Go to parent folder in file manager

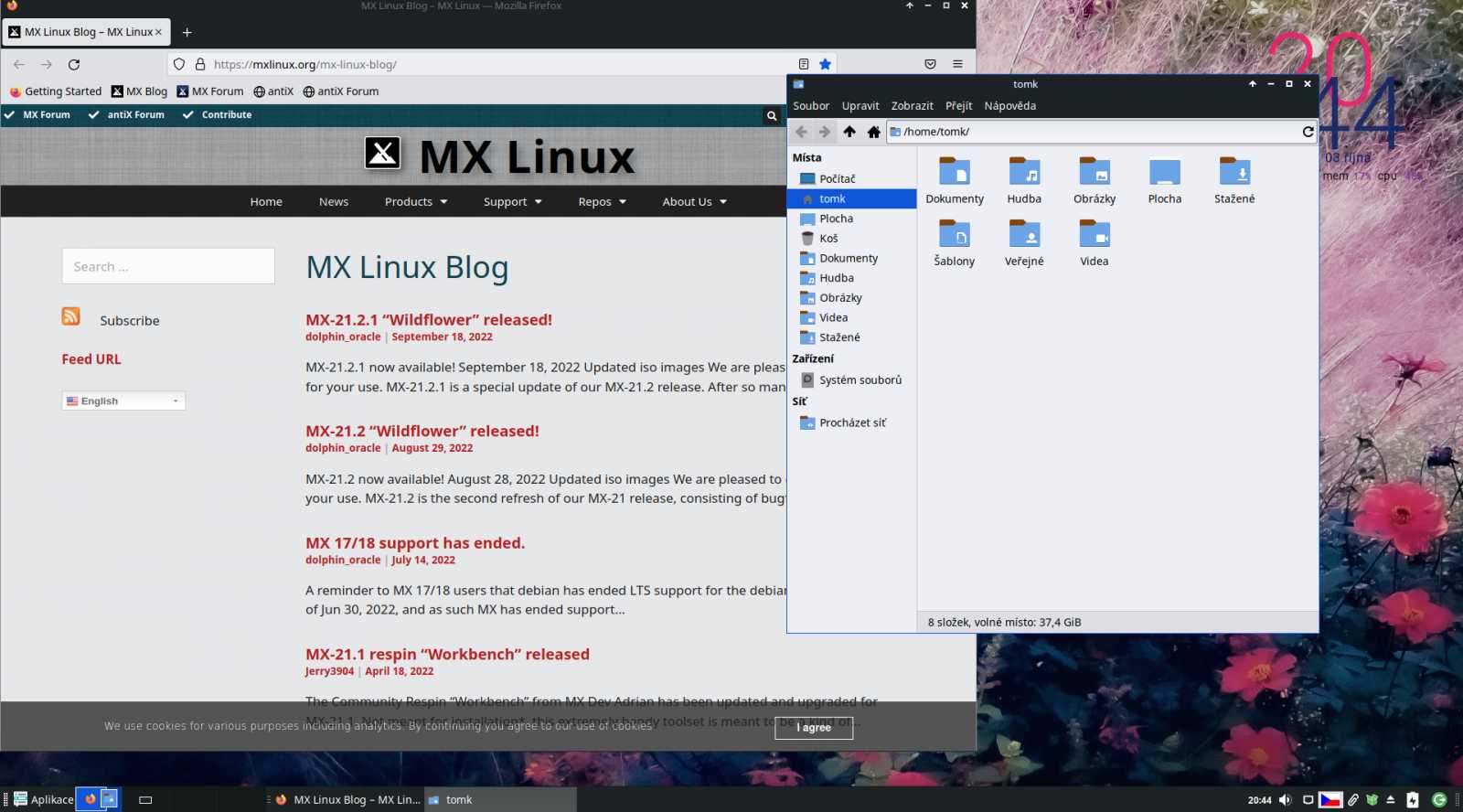click(x=849, y=132)
